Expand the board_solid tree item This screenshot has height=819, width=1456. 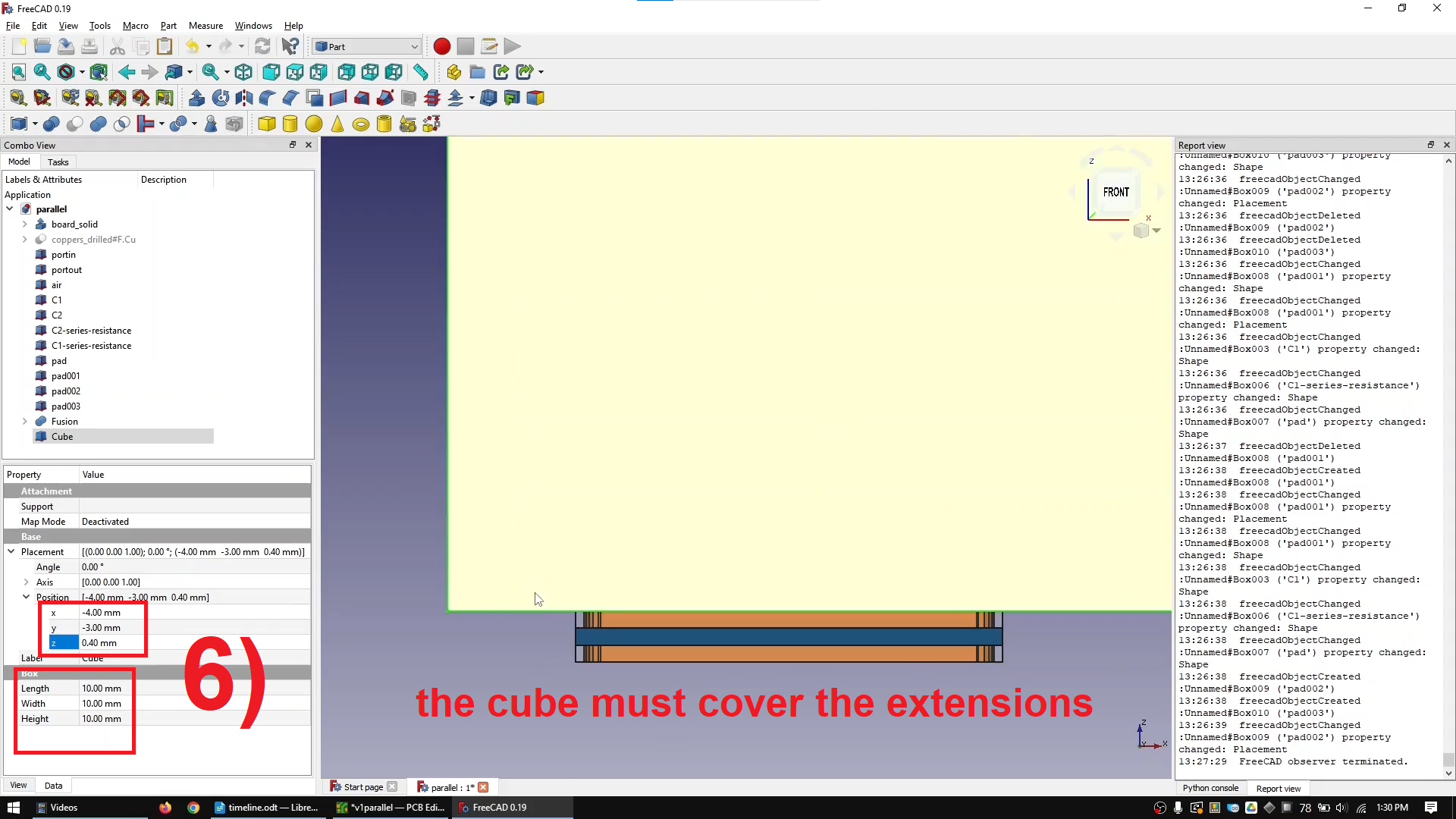(x=24, y=224)
